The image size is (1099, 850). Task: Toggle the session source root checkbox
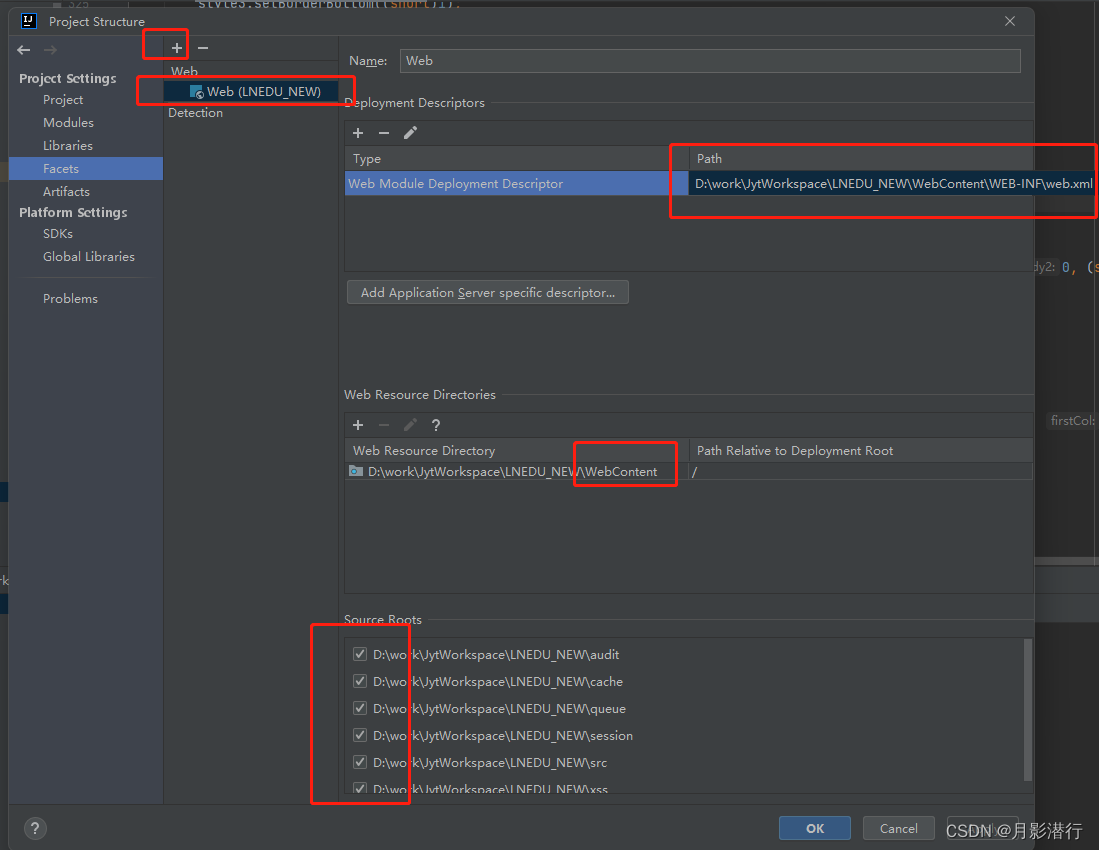point(360,735)
